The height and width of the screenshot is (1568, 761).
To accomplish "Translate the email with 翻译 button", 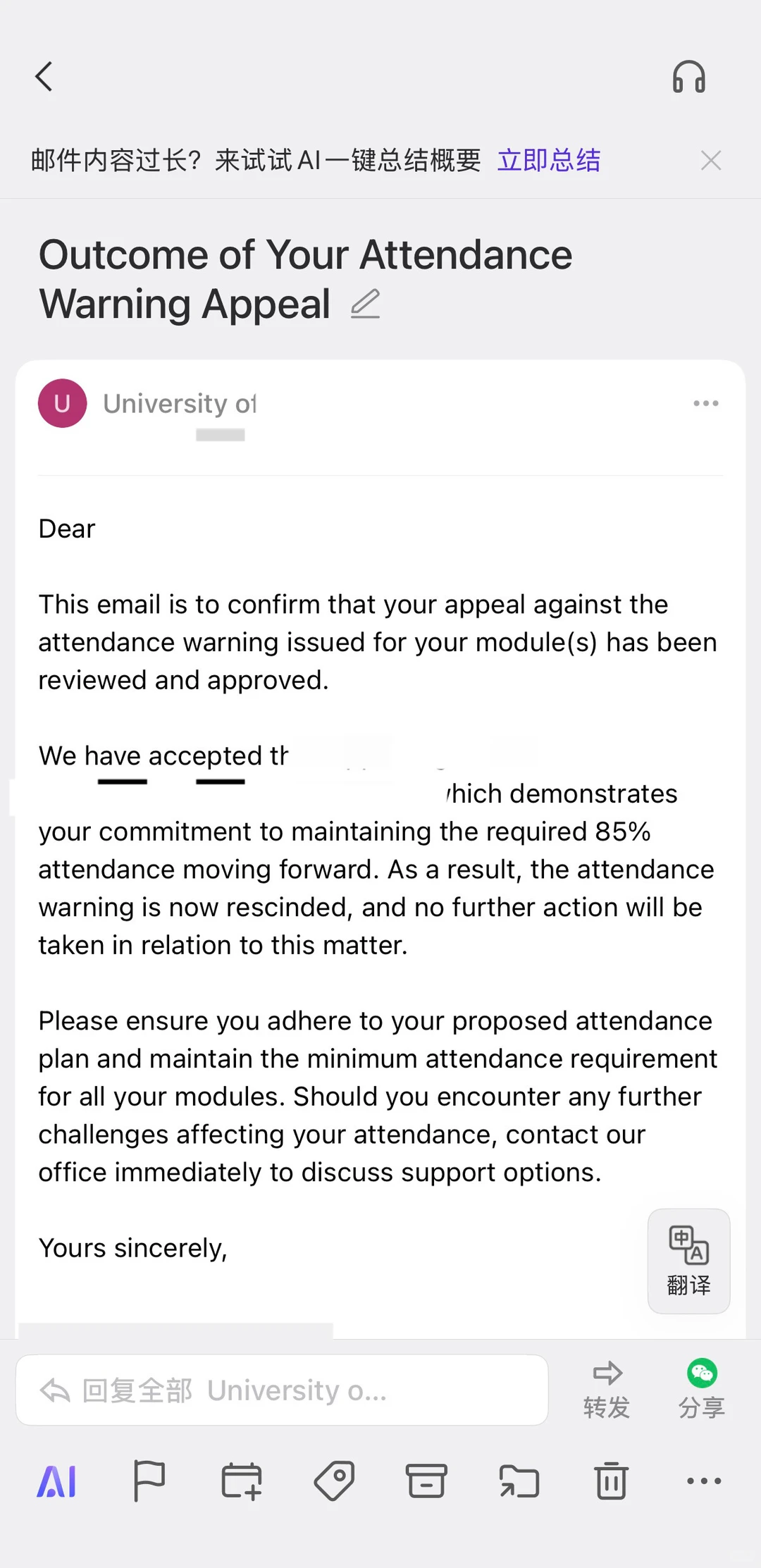I will pyautogui.click(x=688, y=1261).
